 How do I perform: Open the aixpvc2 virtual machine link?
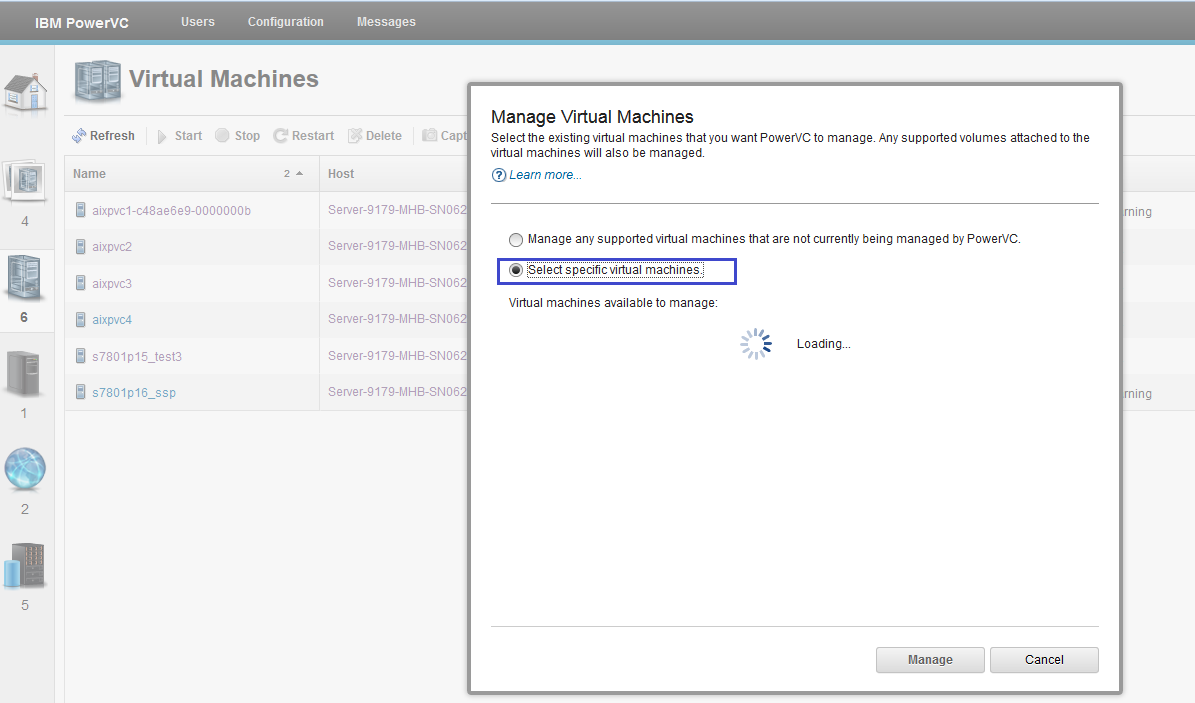pos(112,246)
